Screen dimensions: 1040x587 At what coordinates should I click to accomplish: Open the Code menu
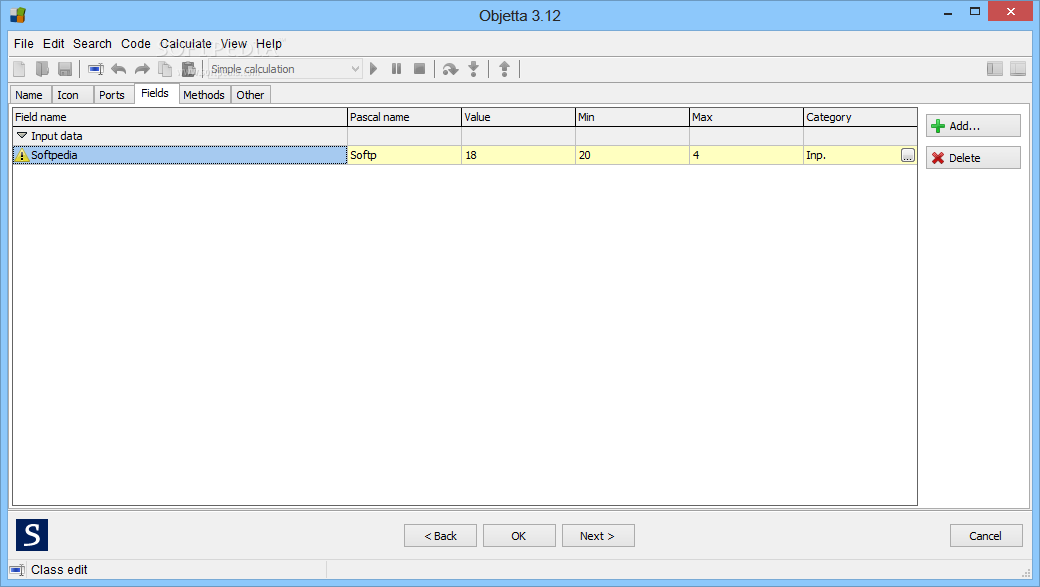136,44
